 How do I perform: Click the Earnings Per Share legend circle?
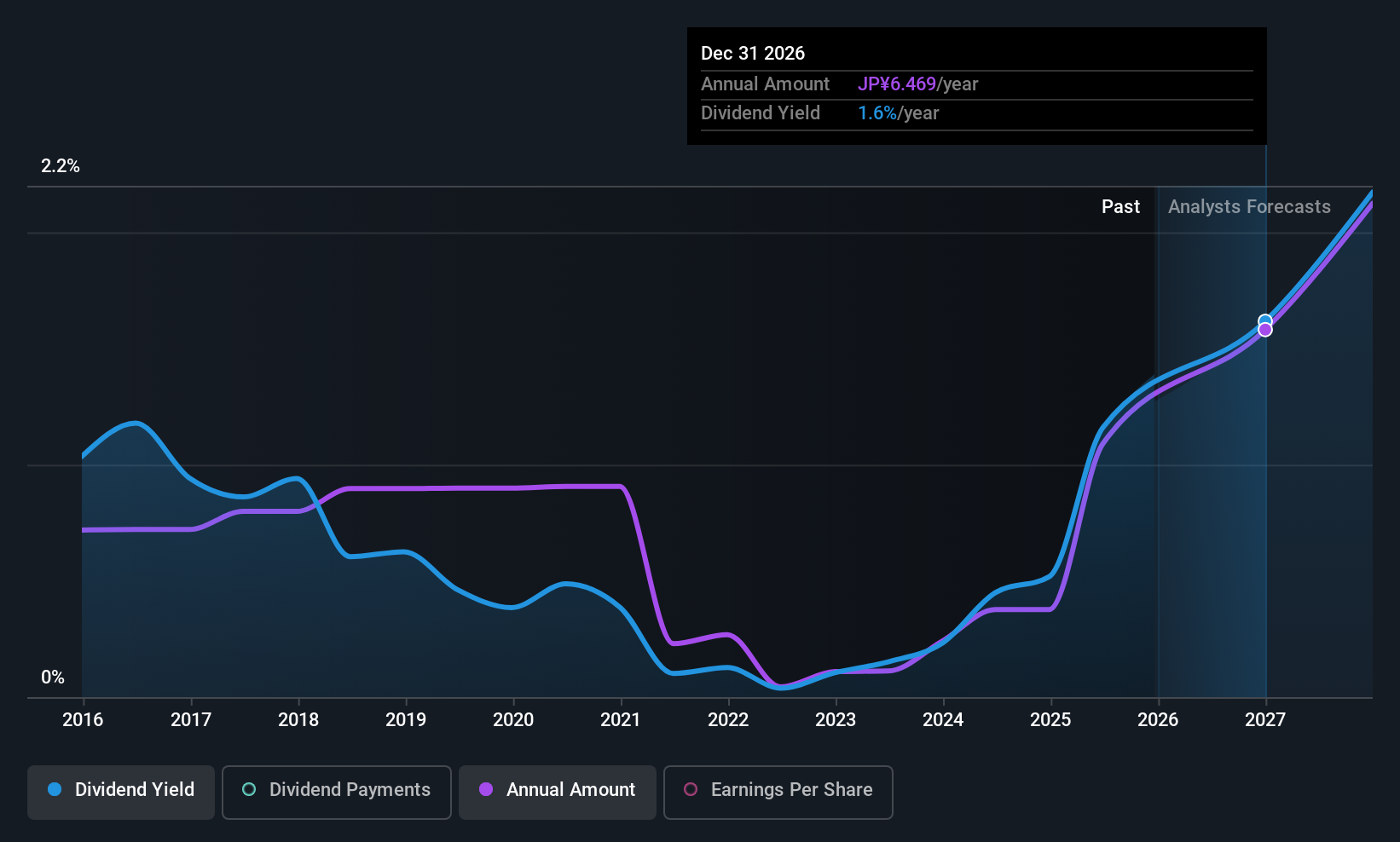[691, 790]
